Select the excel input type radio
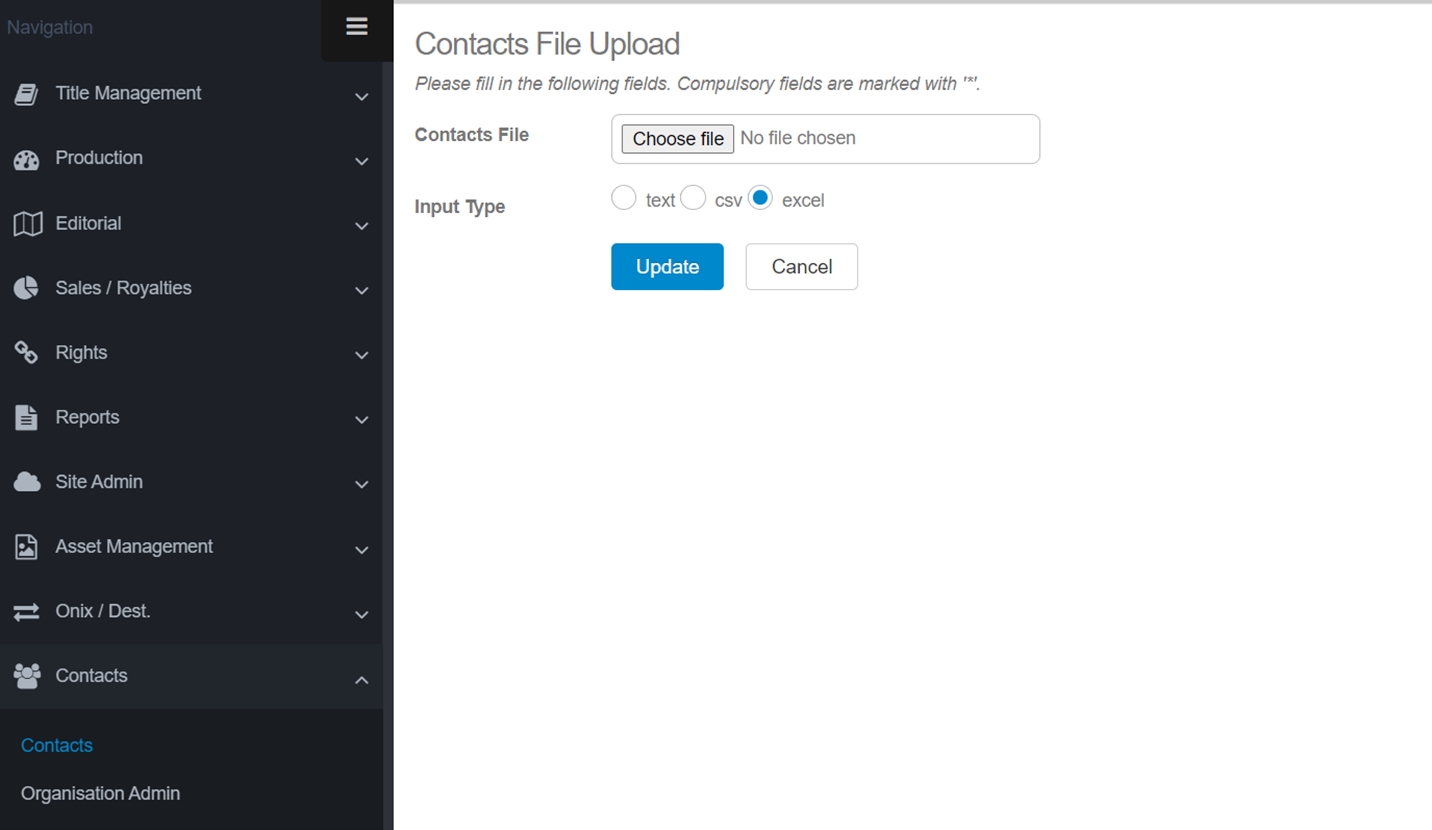1432x830 pixels. click(760, 198)
